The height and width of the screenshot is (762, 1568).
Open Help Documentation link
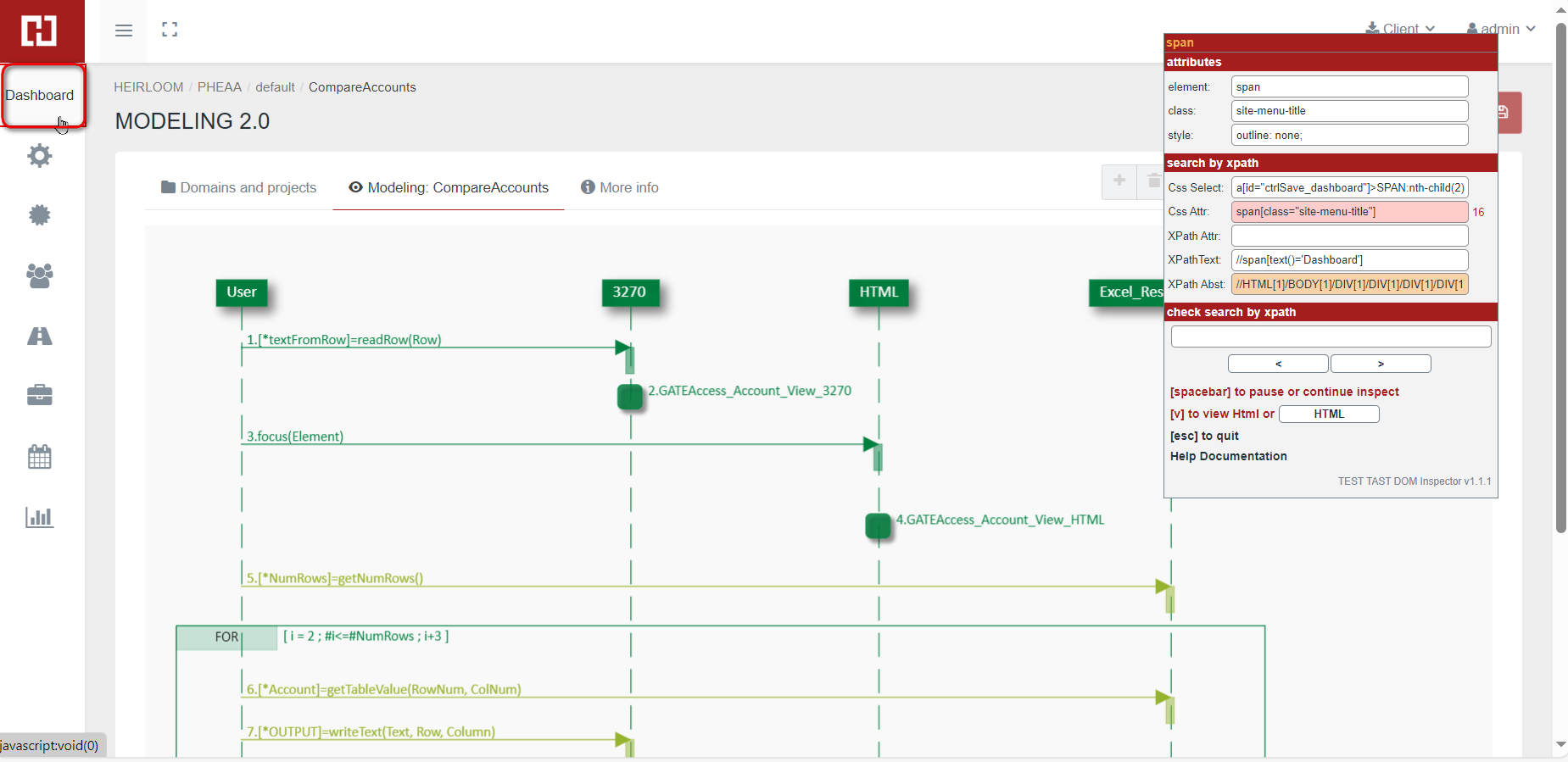pos(1228,456)
